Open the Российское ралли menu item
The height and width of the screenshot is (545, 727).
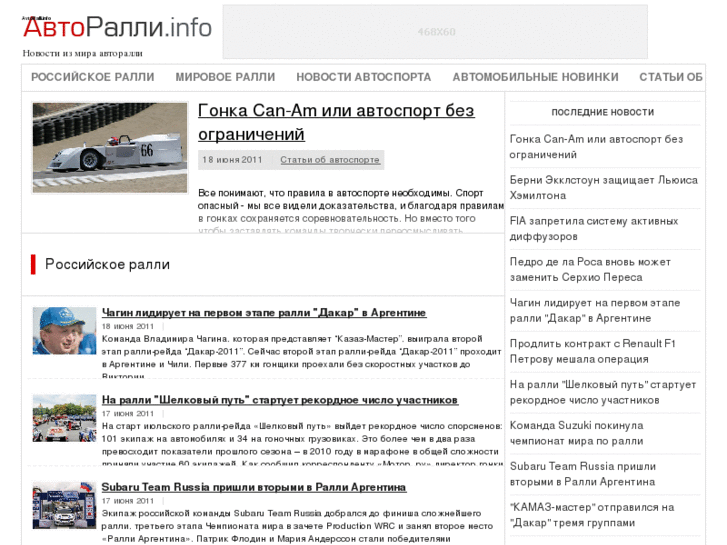pyautogui.click(x=93, y=77)
